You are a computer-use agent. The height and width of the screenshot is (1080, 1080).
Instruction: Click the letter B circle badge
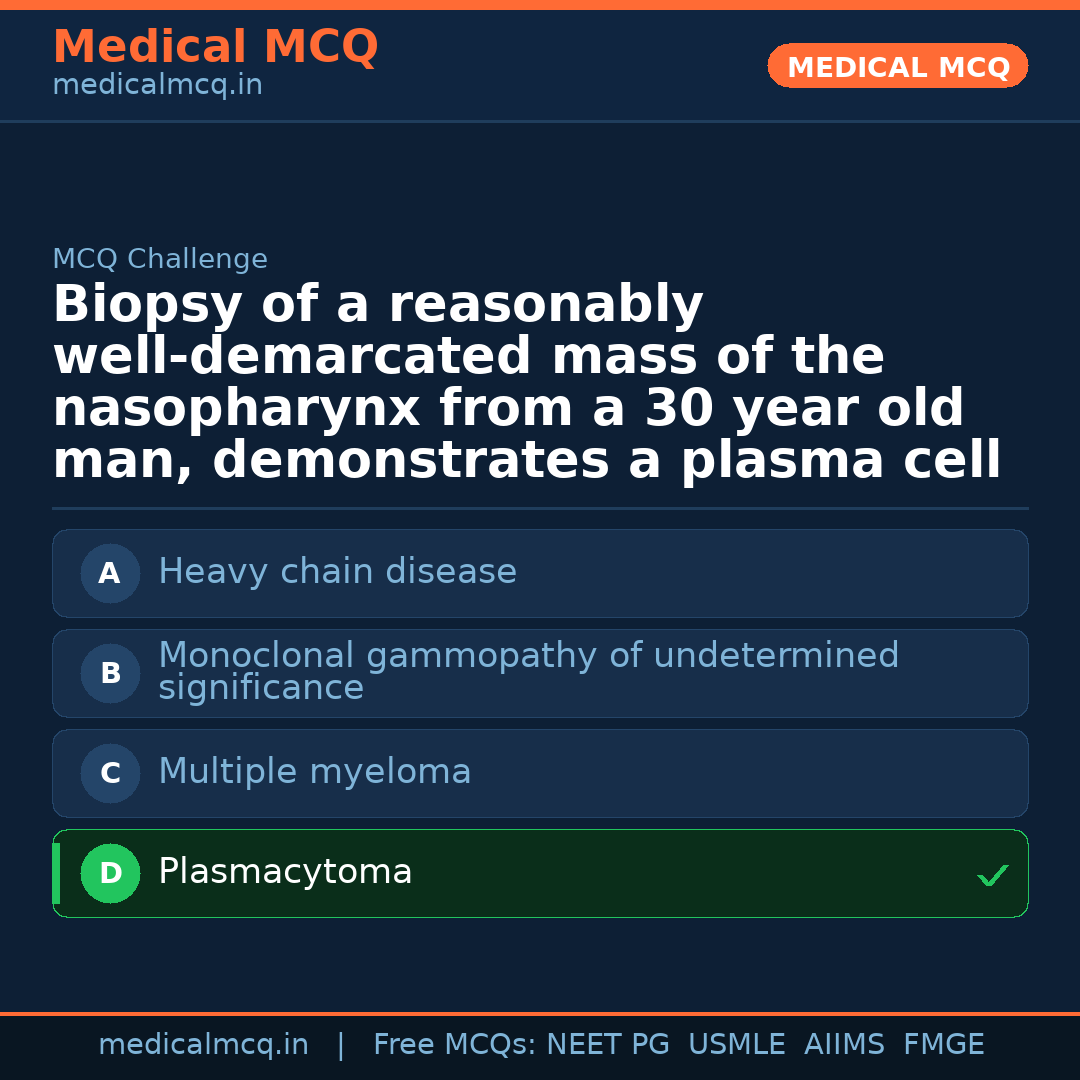(110, 673)
